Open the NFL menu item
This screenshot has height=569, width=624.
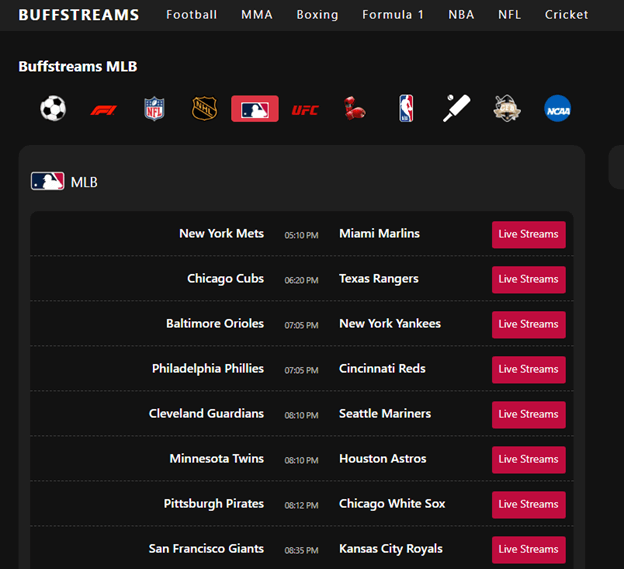[x=509, y=15]
